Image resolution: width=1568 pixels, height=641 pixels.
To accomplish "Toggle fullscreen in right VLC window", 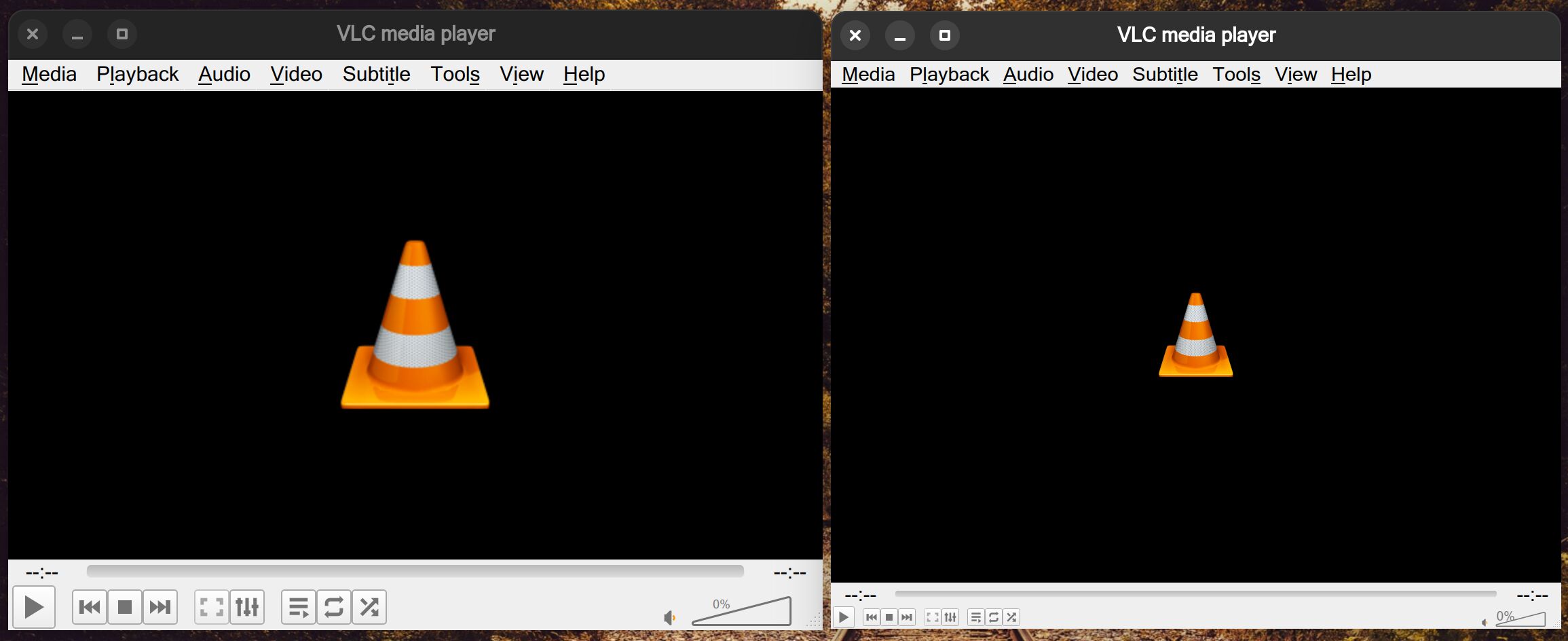I will [x=933, y=617].
